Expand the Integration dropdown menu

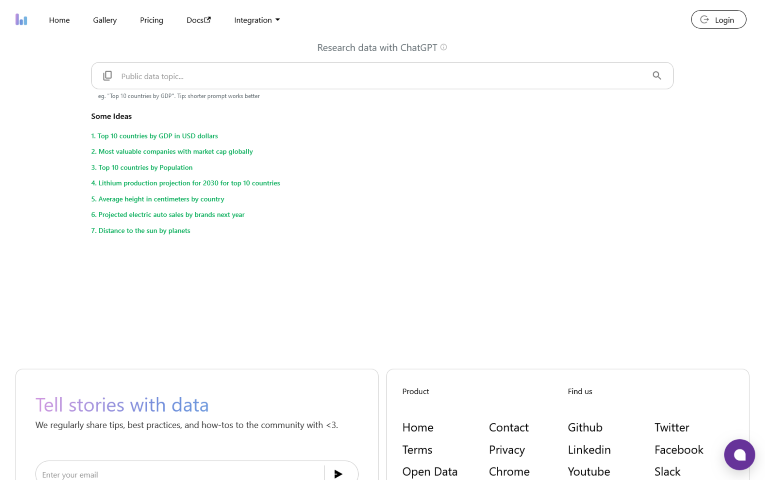[x=257, y=20]
